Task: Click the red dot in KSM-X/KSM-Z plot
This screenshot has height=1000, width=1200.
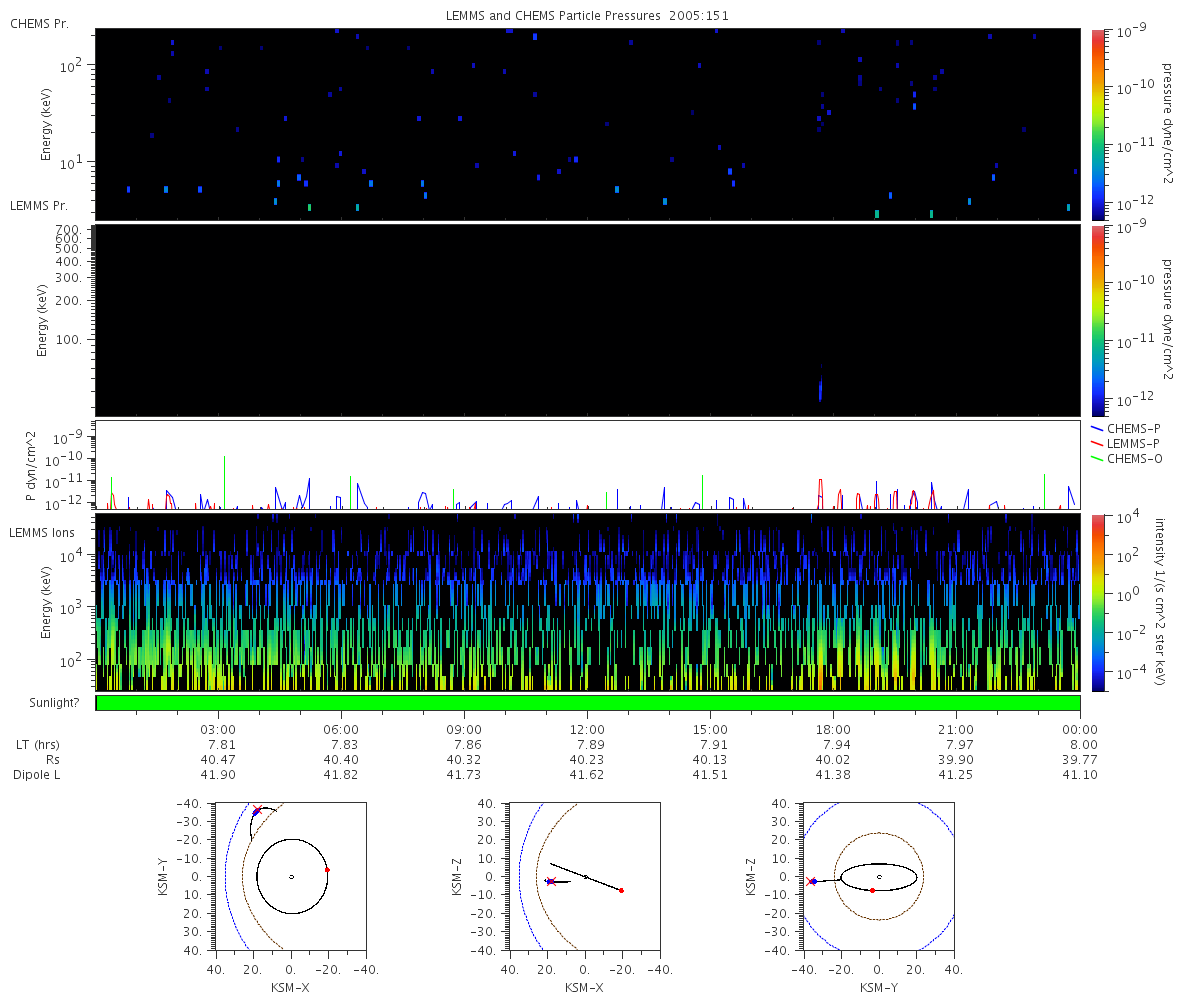Action: click(x=621, y=890)
